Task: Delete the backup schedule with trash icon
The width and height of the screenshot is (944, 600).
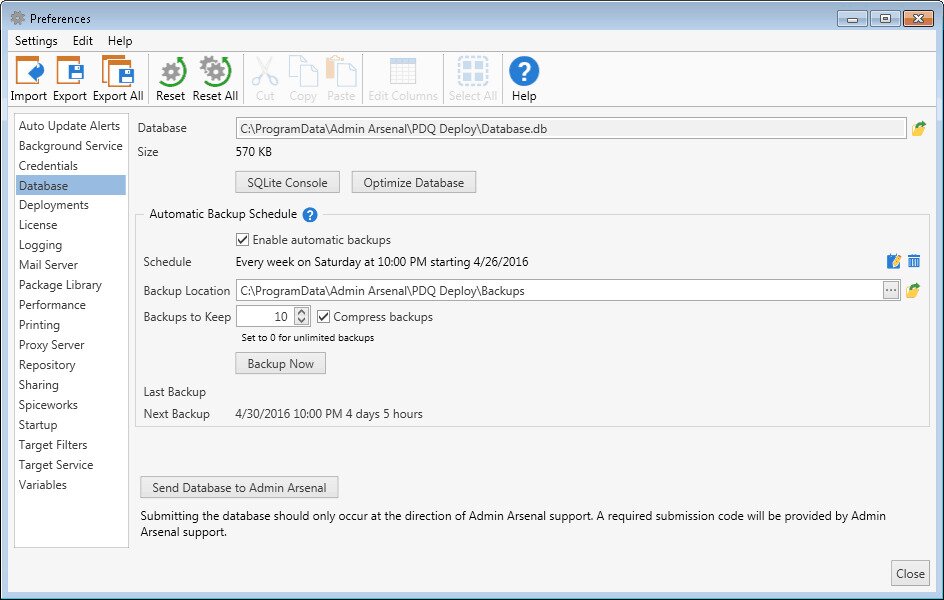Action: (x=914, y=261)
